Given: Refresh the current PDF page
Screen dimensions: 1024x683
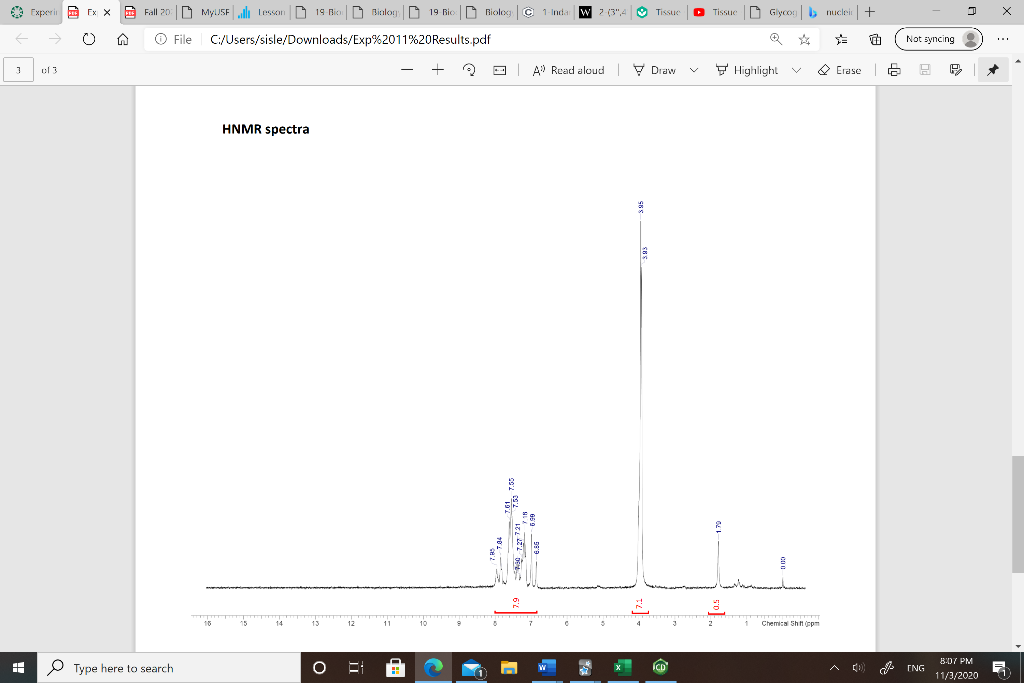Looking at the screenshot, I should tap(89, 39).
